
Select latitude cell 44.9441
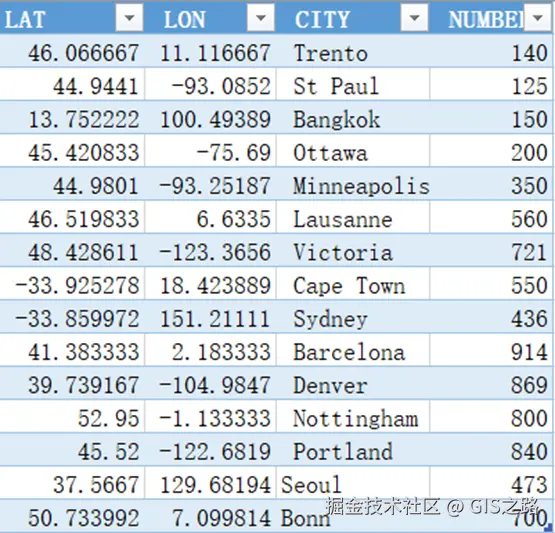coord(72,84)
